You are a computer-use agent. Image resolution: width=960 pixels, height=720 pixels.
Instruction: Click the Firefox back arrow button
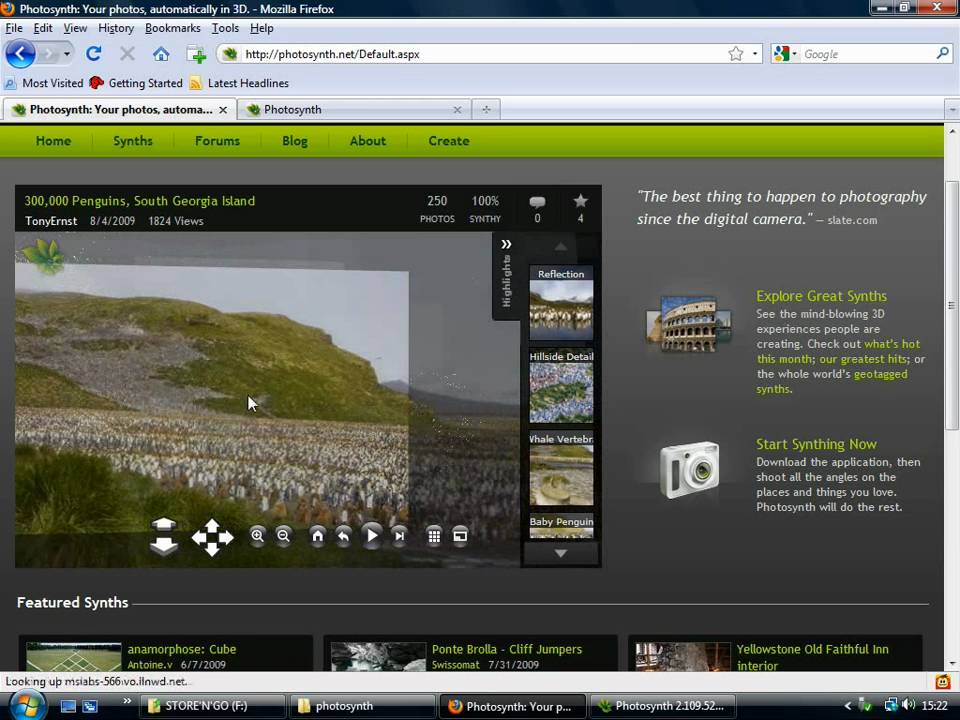(x=20, y=54)
